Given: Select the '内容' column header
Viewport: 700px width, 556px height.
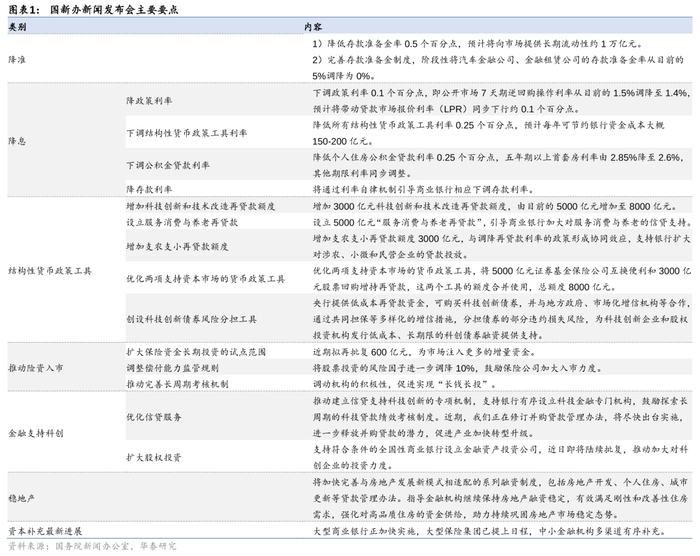Looking at the screenshot, I should (312, 28).
